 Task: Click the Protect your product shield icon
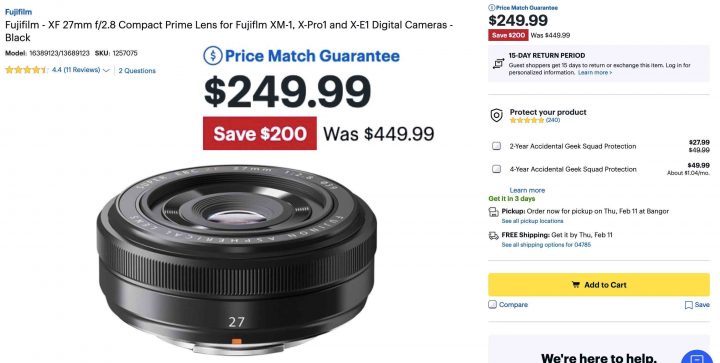coord(496,115)
